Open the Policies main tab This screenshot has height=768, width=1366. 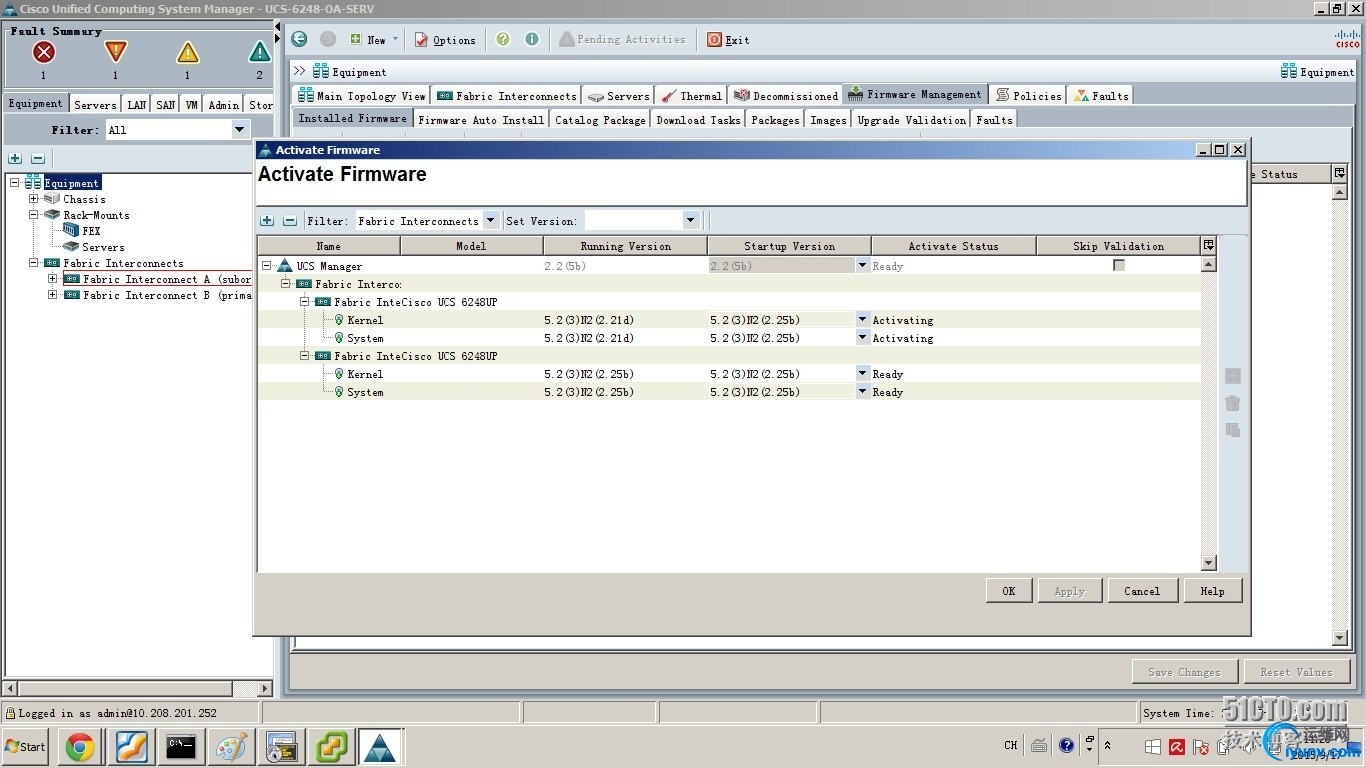click(1028, 95)
